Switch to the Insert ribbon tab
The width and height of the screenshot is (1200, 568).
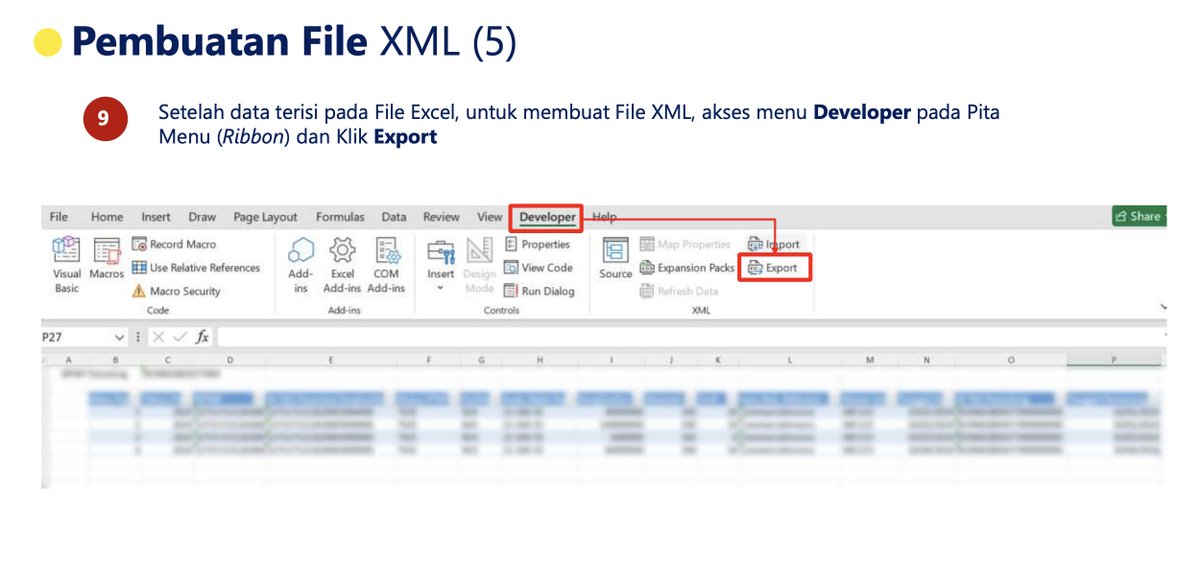156,216
